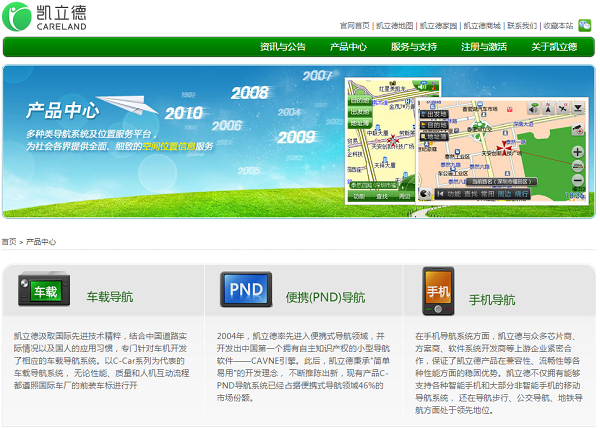Click the 产品中心 banner title
The width and height of the screenshot is (600, 428).
(x=63, y=110)
